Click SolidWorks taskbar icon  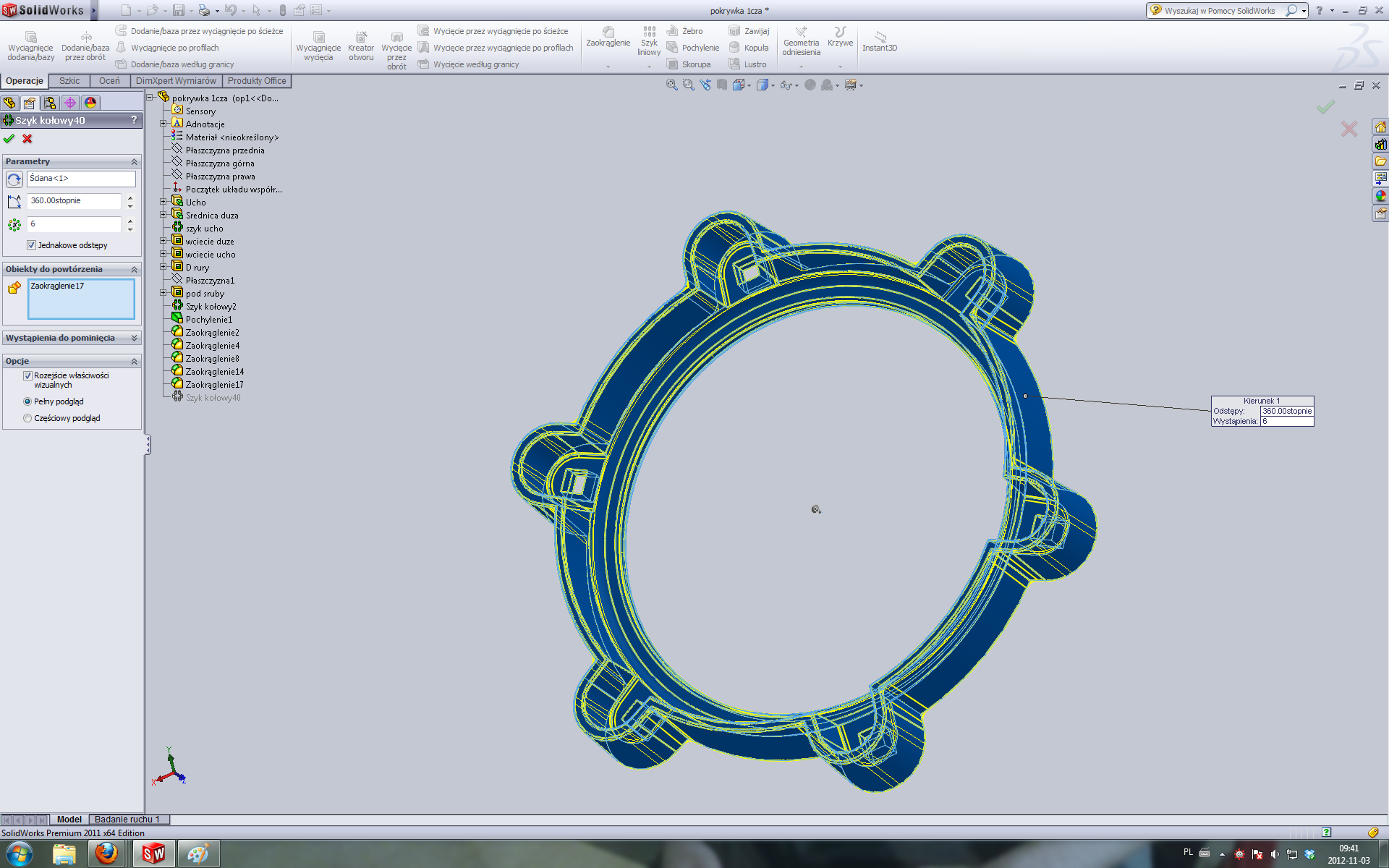click(x=153, y=854)
